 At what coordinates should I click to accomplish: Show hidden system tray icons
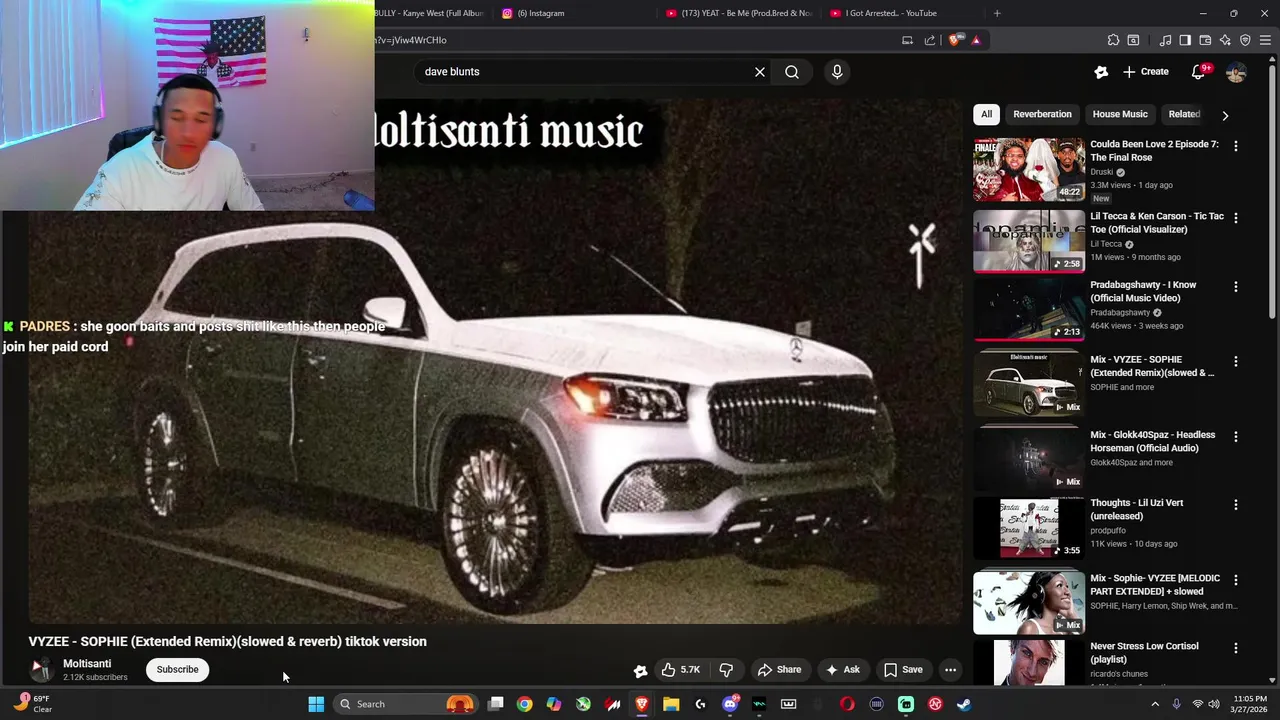pyautogui.click(x=1155, y=704)
